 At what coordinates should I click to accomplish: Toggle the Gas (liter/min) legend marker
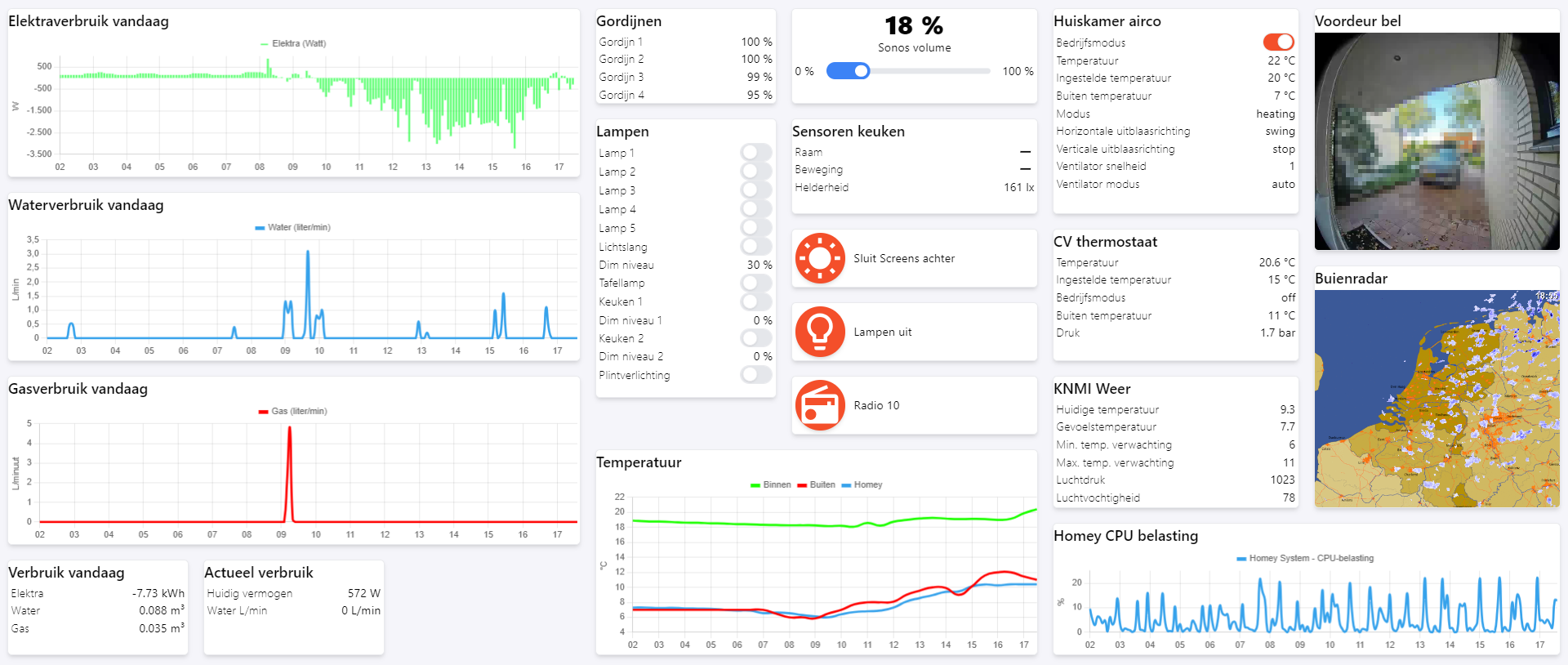pos(263,411)
